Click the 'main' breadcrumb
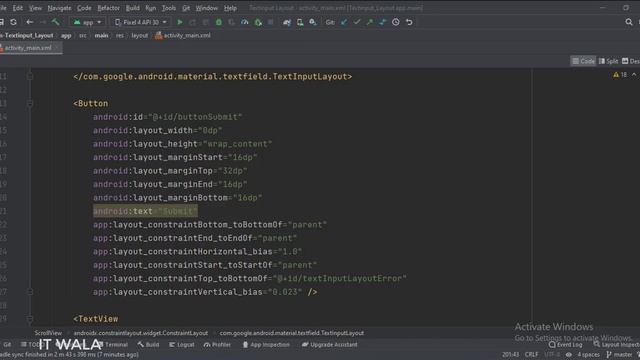Viewport: 640px width, 360px height. click(101, 36)
